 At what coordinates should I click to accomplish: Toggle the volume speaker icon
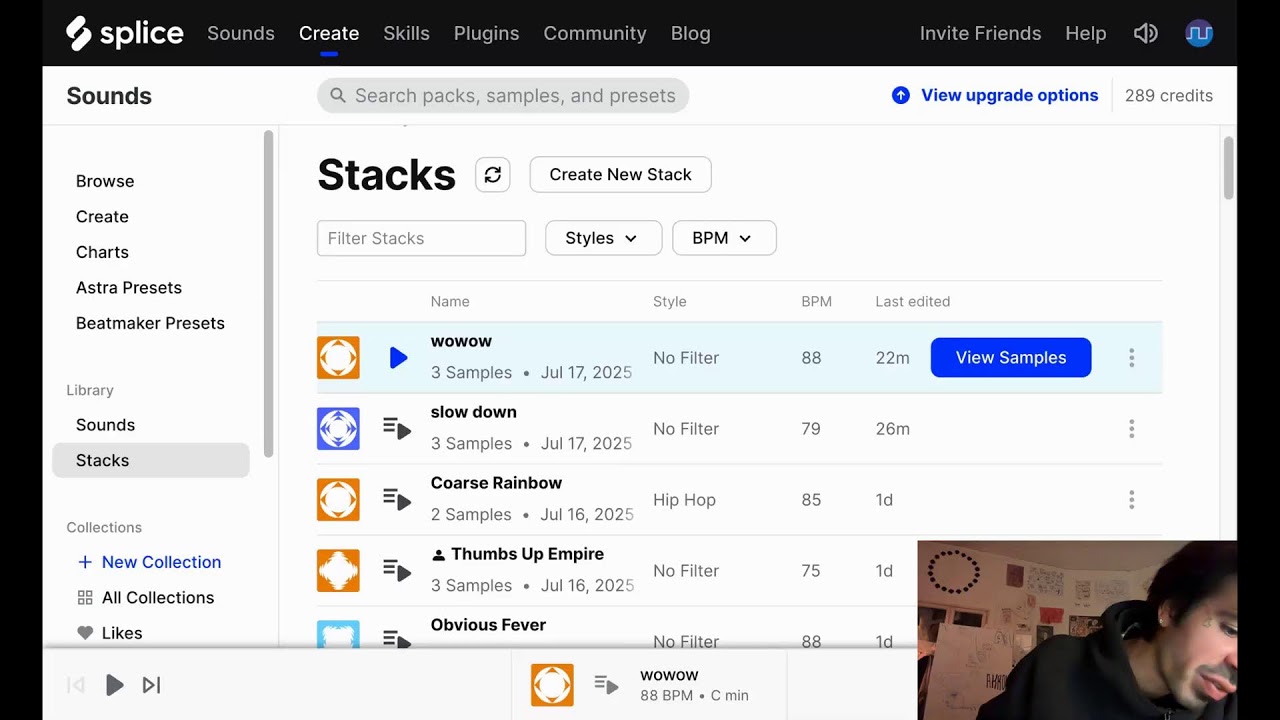(1145, 33)
